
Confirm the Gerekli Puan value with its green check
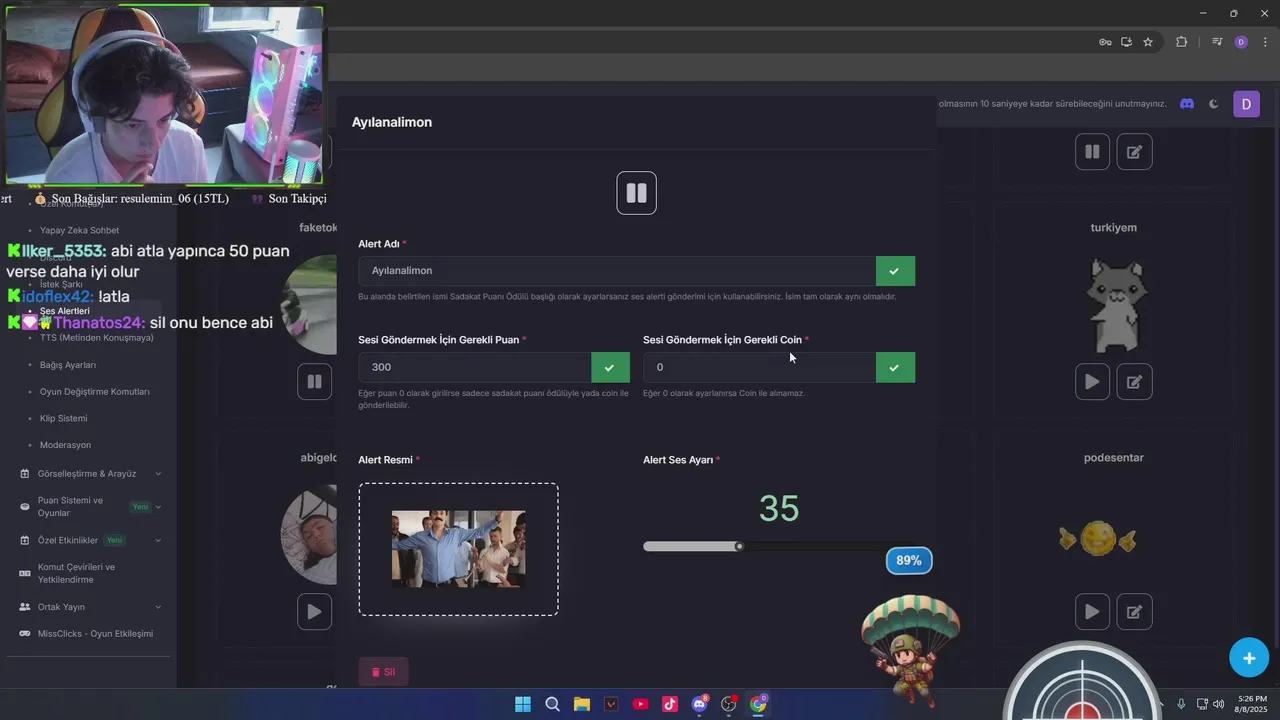(x=610, y=367)
